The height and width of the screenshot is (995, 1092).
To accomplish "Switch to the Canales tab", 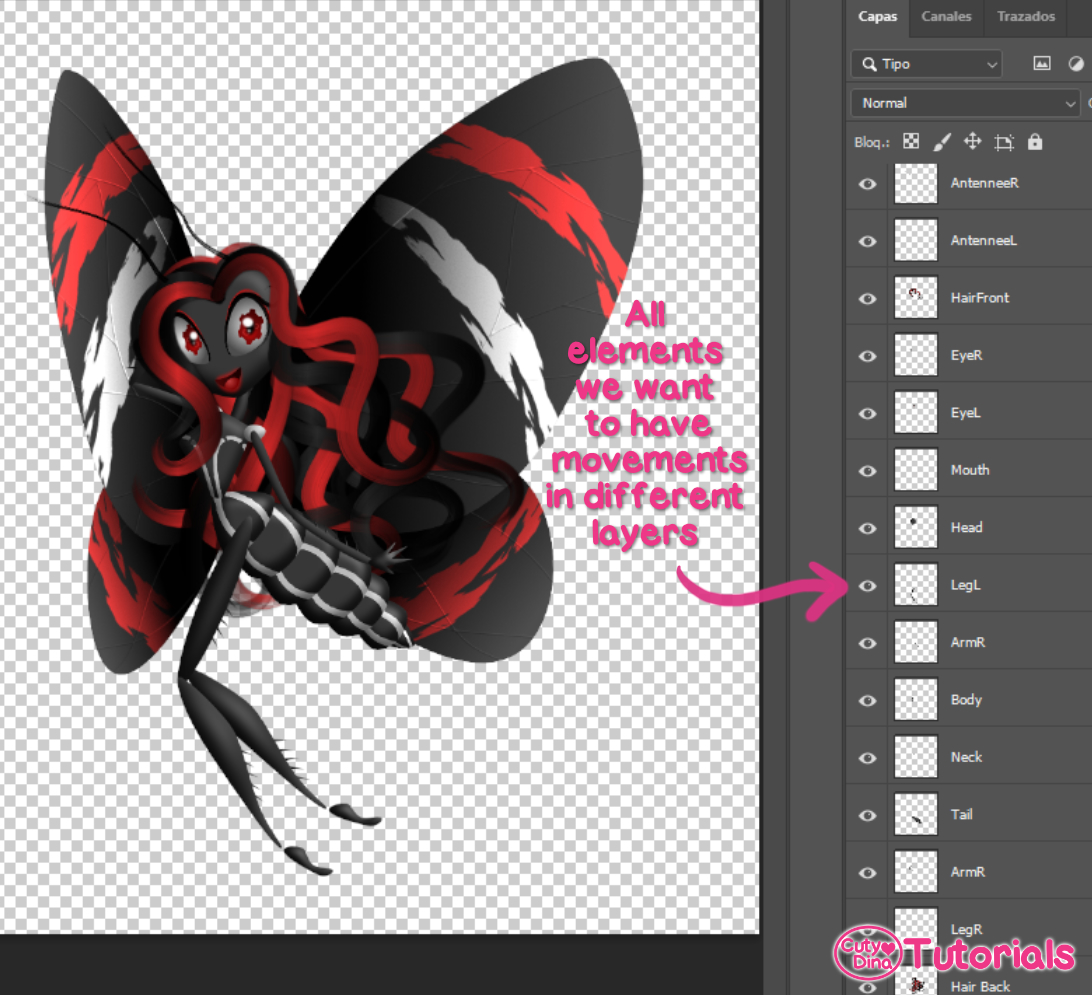I will point(945,16).
